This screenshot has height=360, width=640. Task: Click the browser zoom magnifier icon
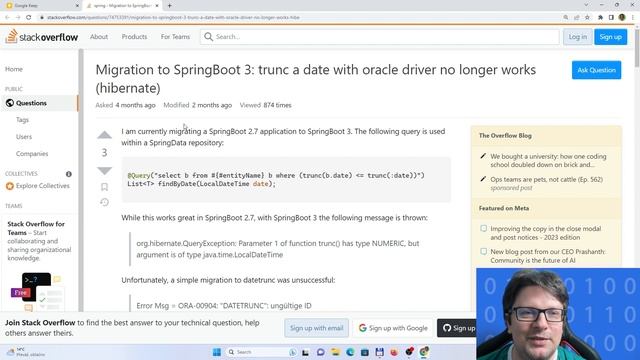(x=566, y=18)
